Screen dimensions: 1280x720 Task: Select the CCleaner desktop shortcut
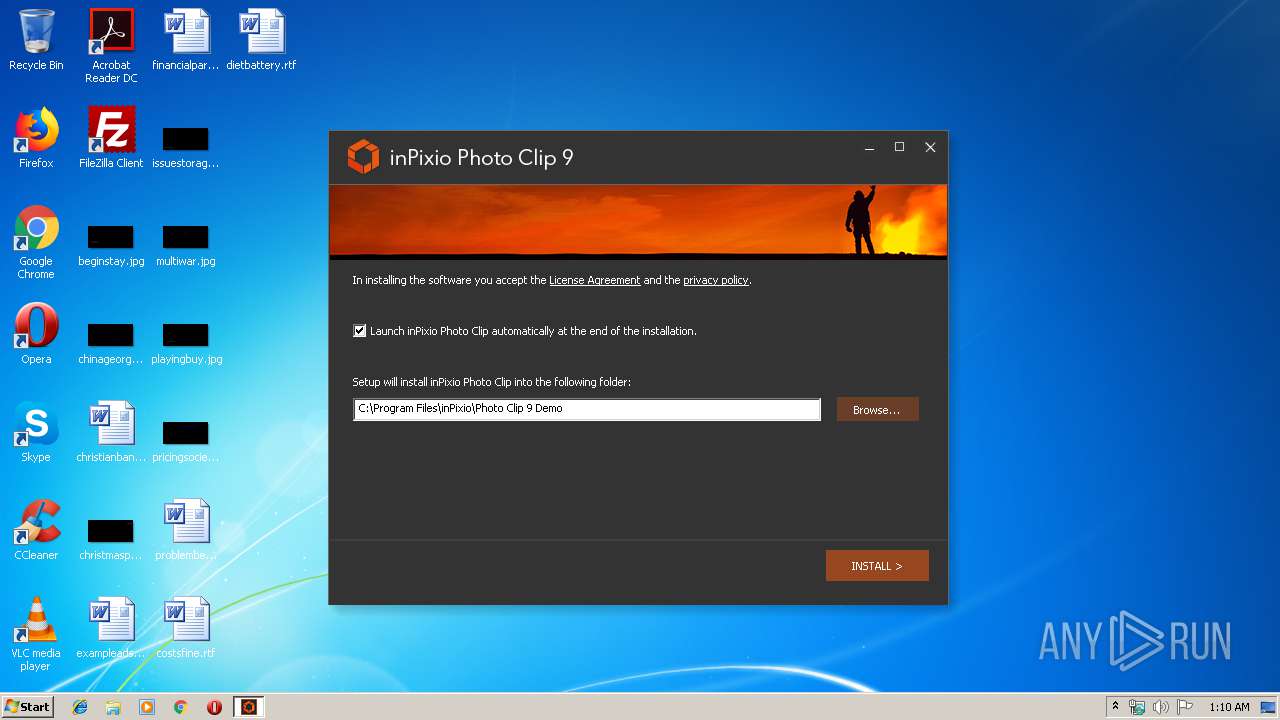36,531
